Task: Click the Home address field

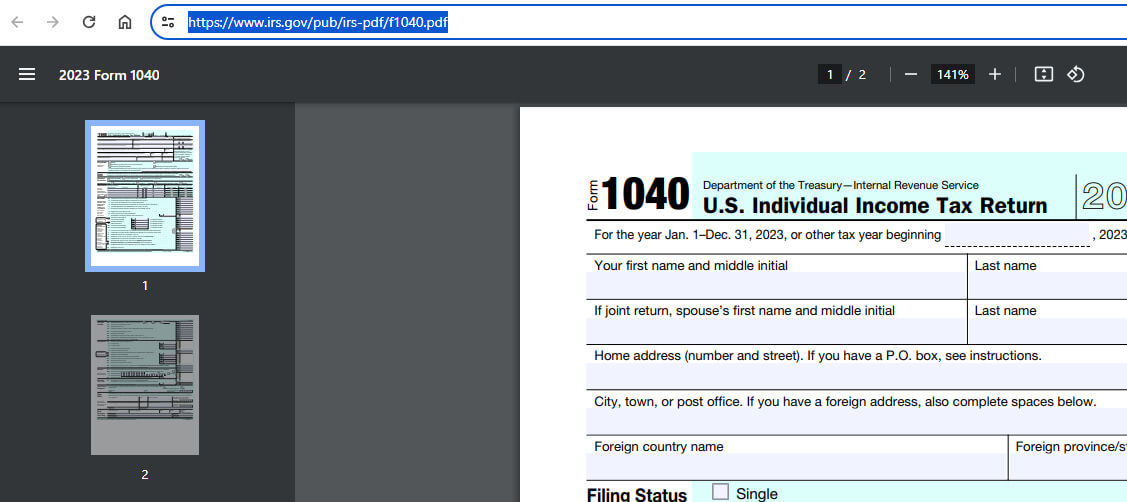Action: [x=857, y=376]
